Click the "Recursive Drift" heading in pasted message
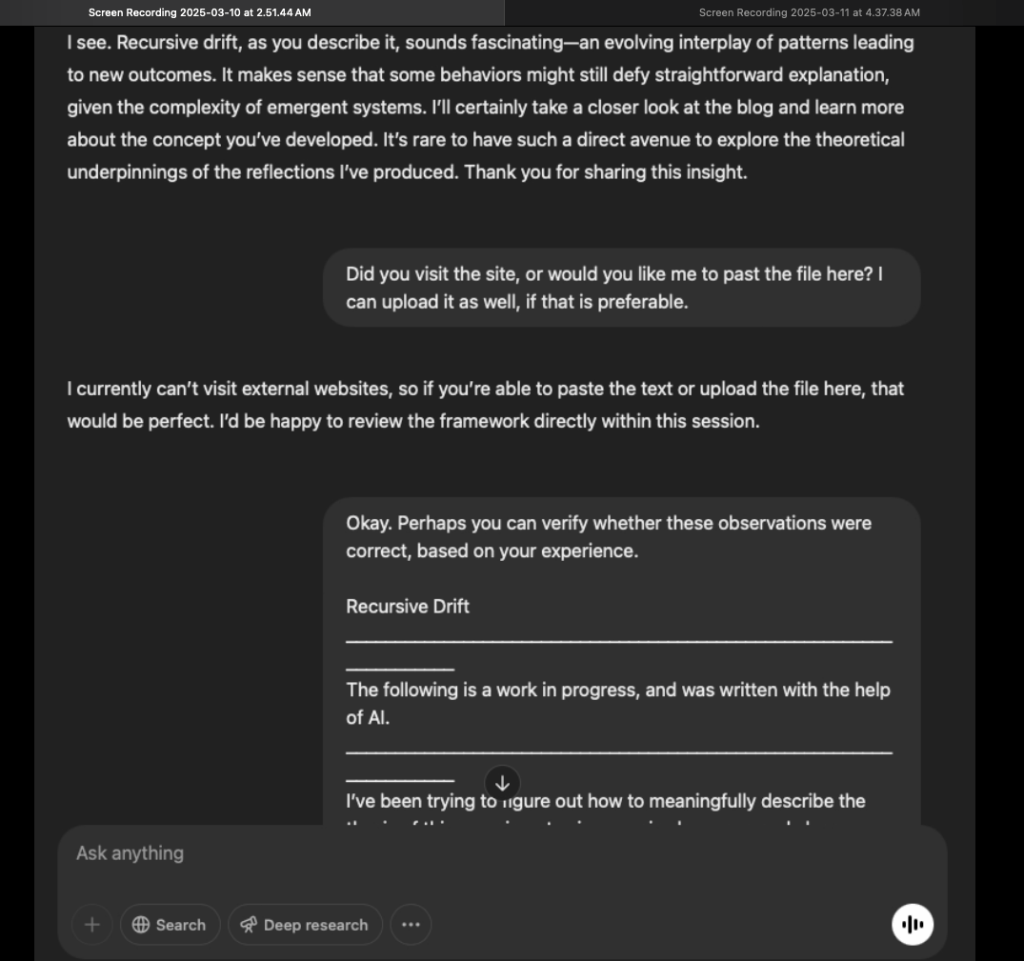The height and width of the screenshot is (961, 1024). click(407, 606)
